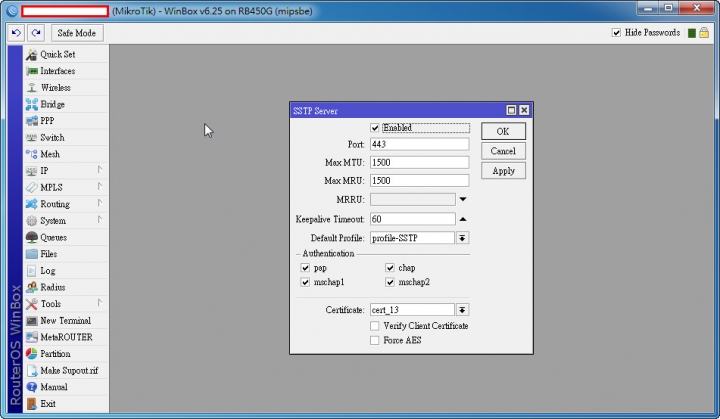Toggle Safe Mode button
Image resolution: width=720 pixels, height=419 pixels.
point(77,33)
